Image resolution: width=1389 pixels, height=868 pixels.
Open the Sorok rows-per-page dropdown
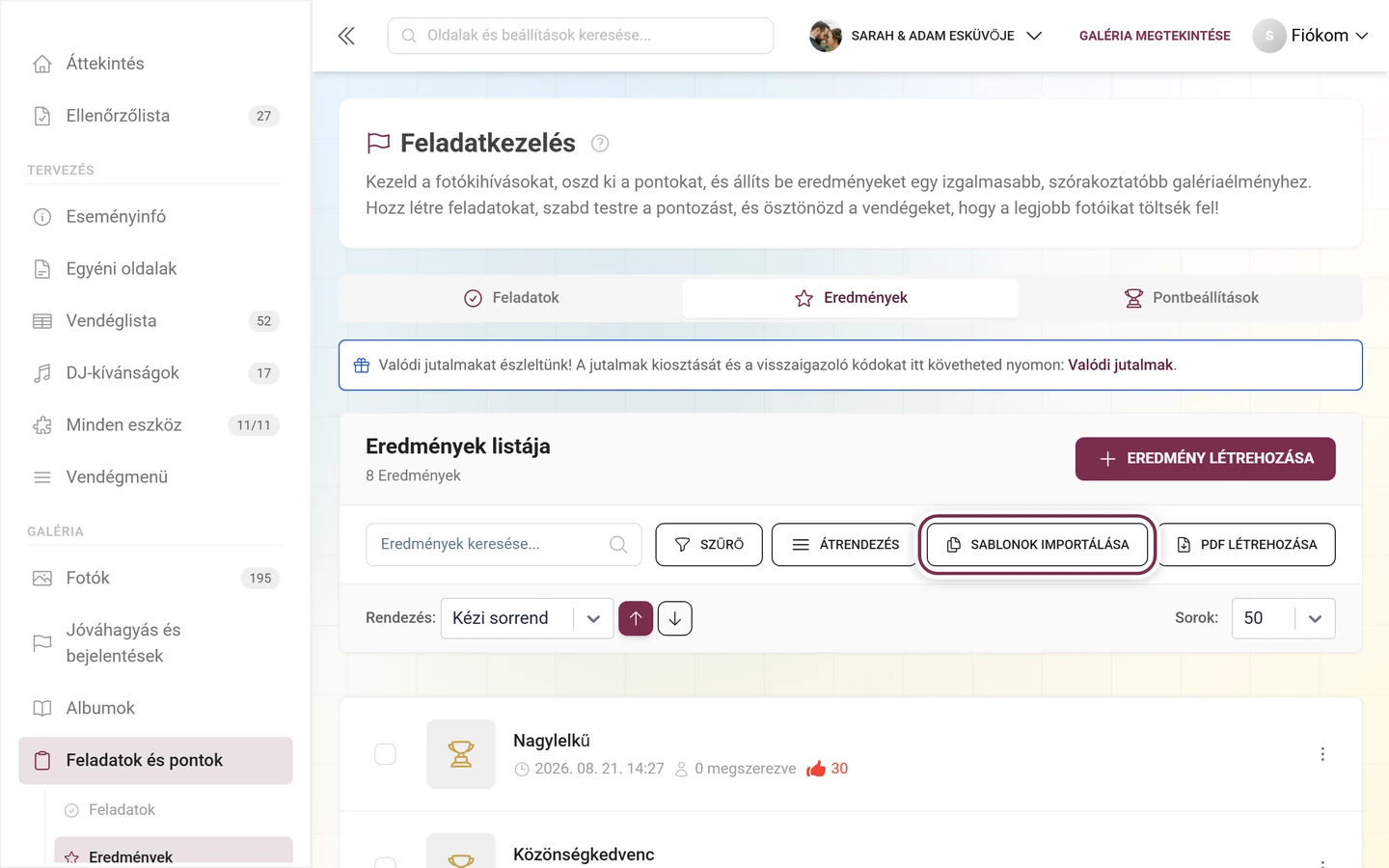click(x=1283, y=618)
